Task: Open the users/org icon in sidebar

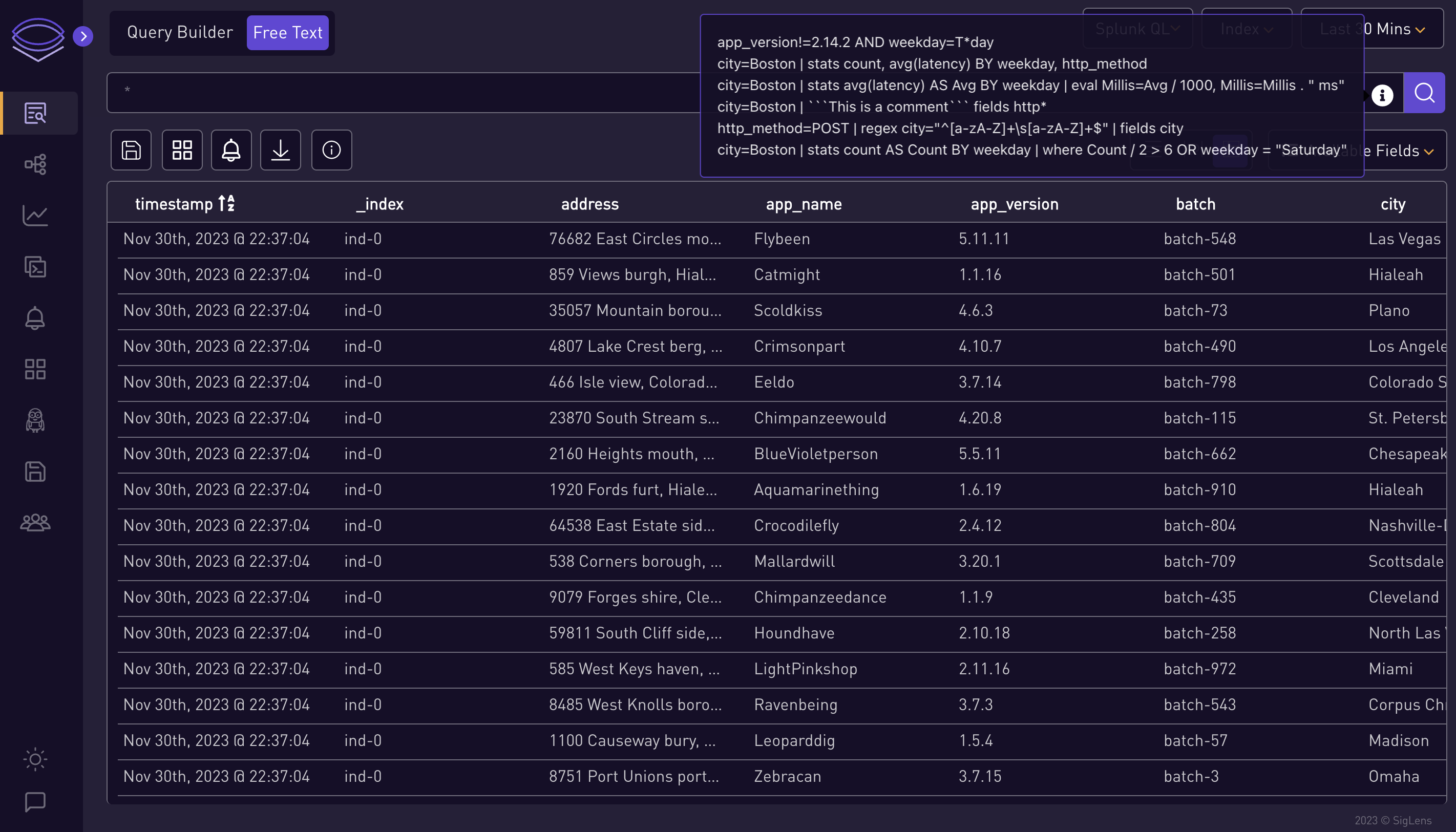Action: [x=35, y=522]
